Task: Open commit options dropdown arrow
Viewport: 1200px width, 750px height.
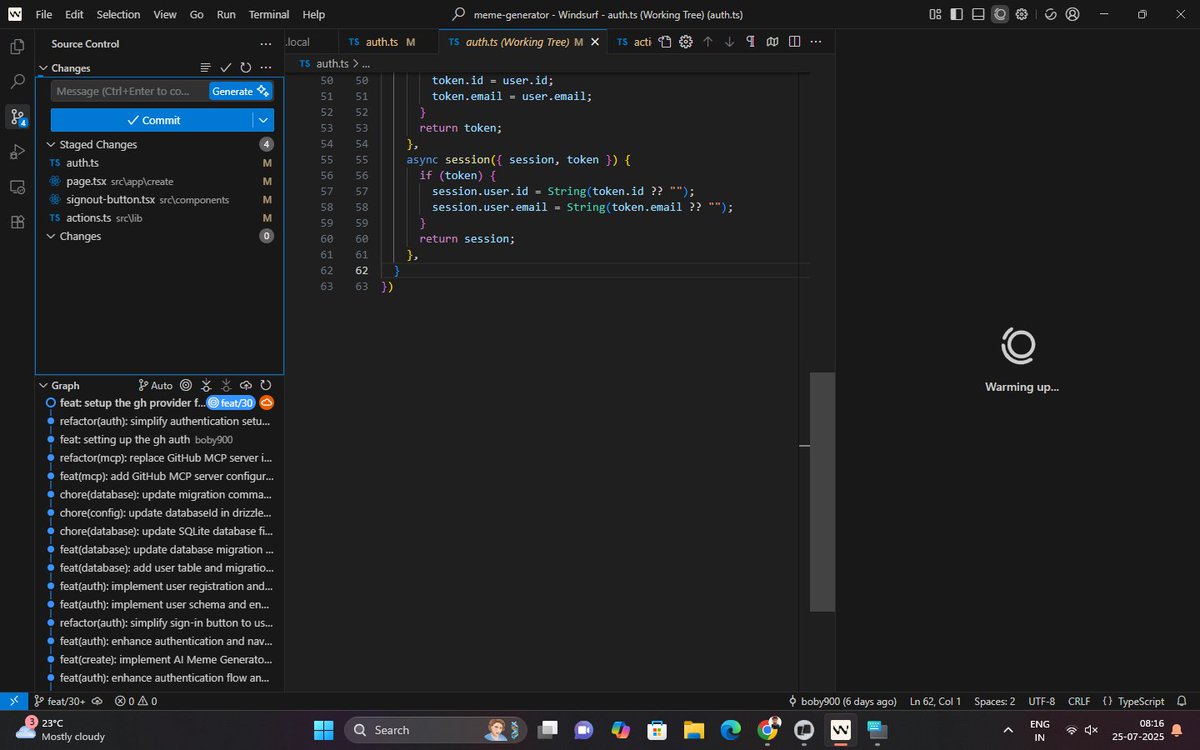Action: [x=264, y=120]
